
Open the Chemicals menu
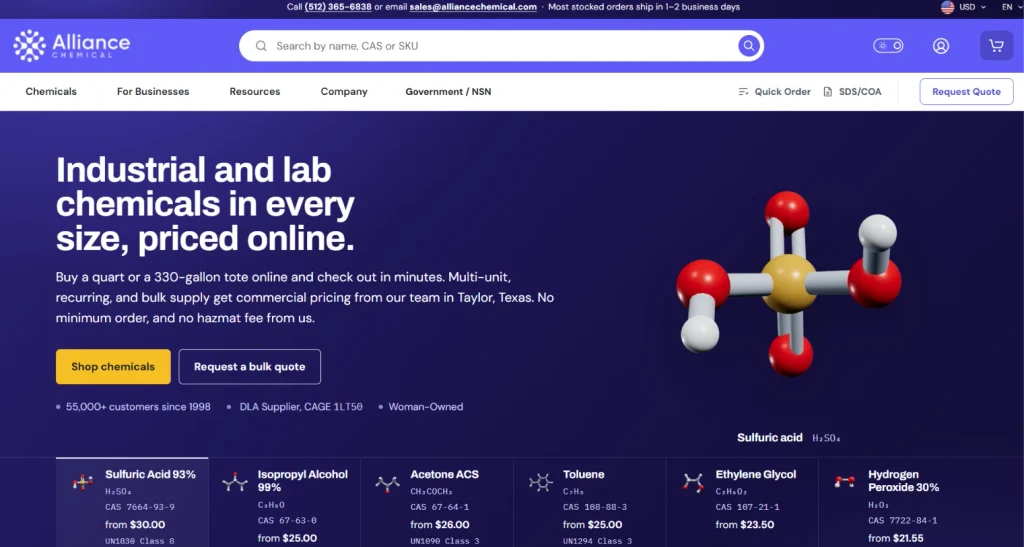[x=51, y=91]
